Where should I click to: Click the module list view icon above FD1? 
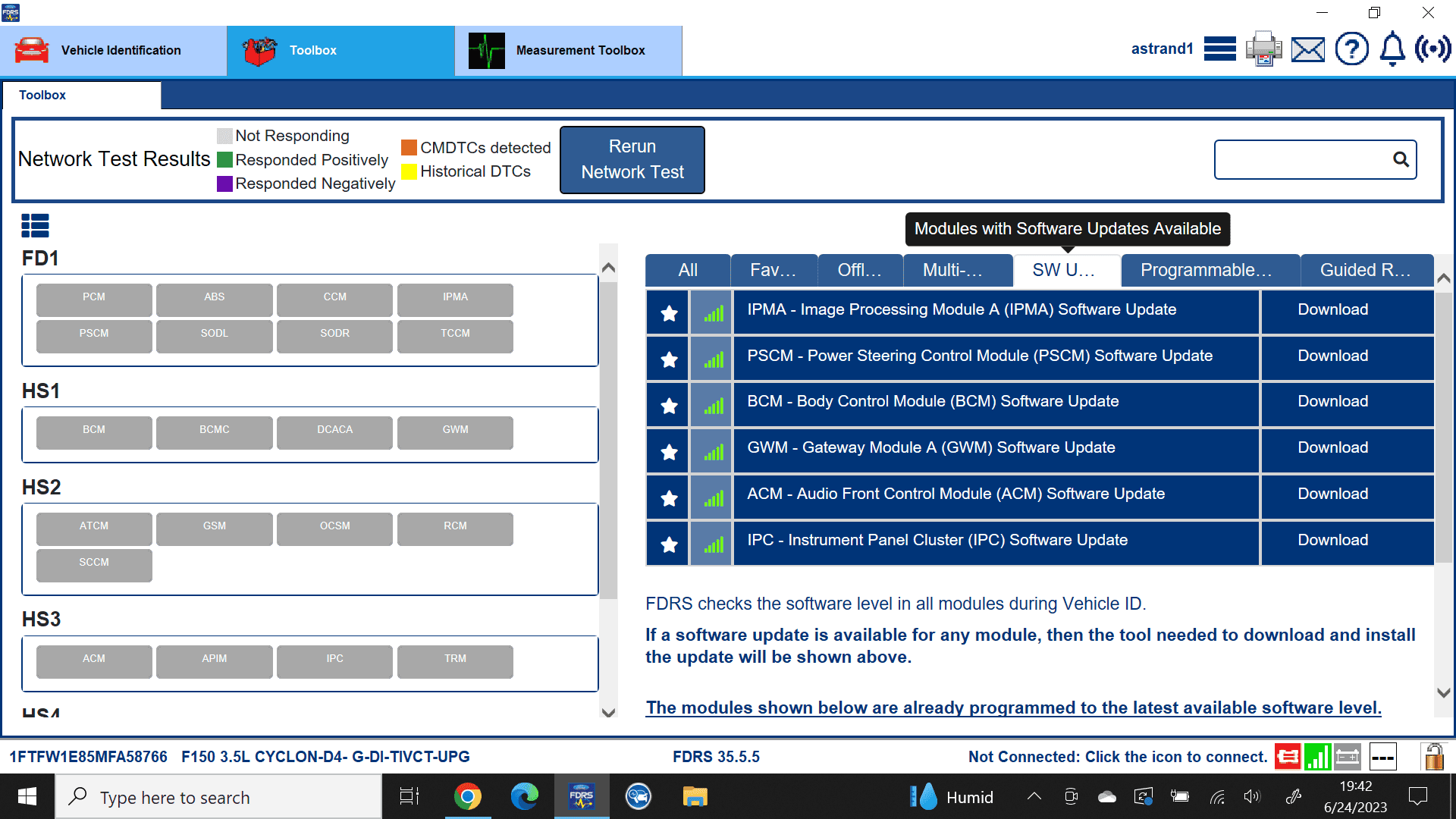35,225
